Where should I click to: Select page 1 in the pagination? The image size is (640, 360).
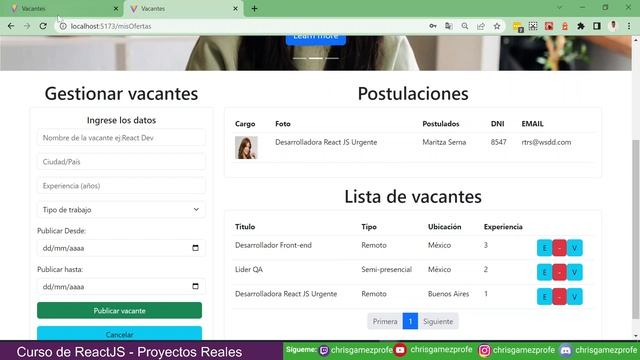[x=410, y=321]
